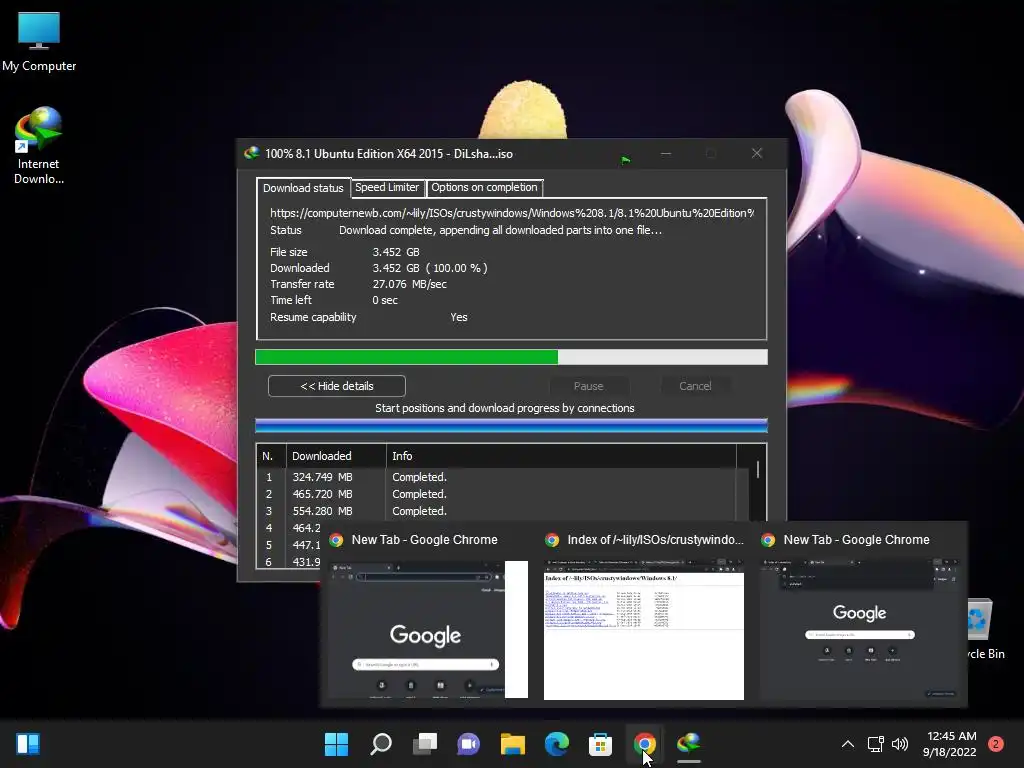Click the Cancel download button
This screenshot has width=1024, height=768.
coord(695,386)
